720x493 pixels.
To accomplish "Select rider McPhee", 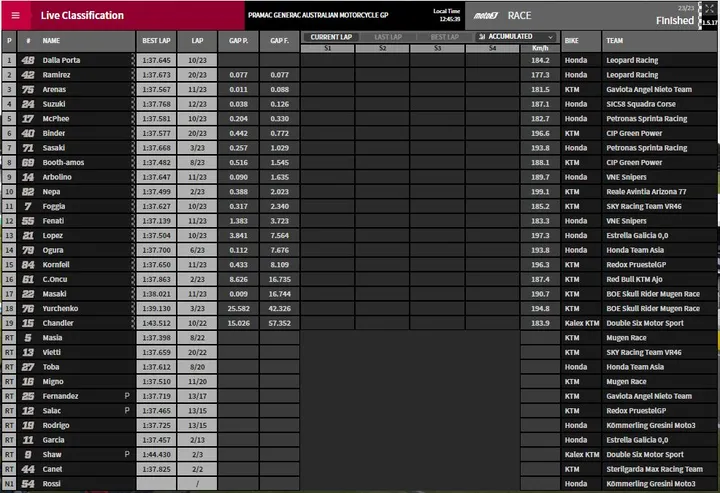I will tap(56, 119).
